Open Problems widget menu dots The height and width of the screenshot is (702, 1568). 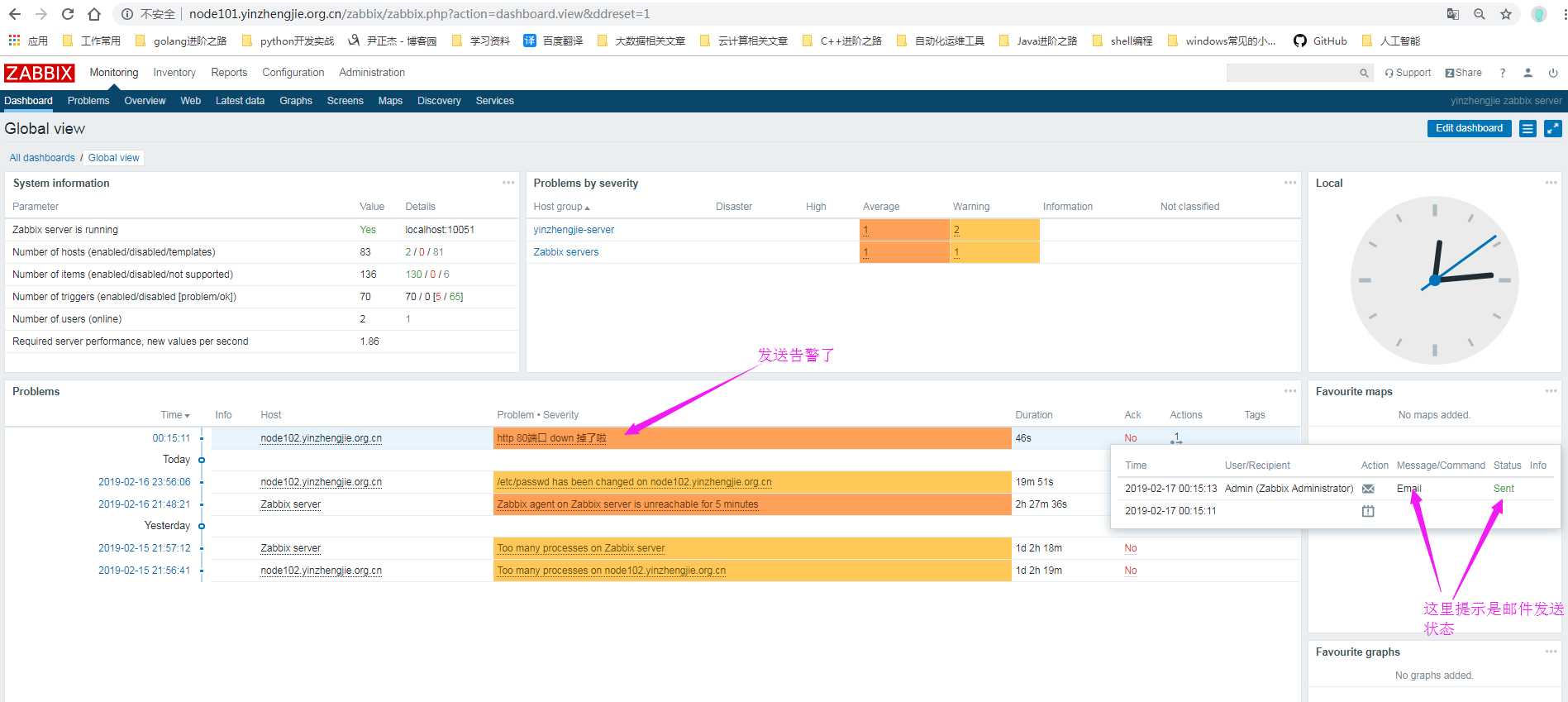pyautogui.click(x=1290, y=391)
